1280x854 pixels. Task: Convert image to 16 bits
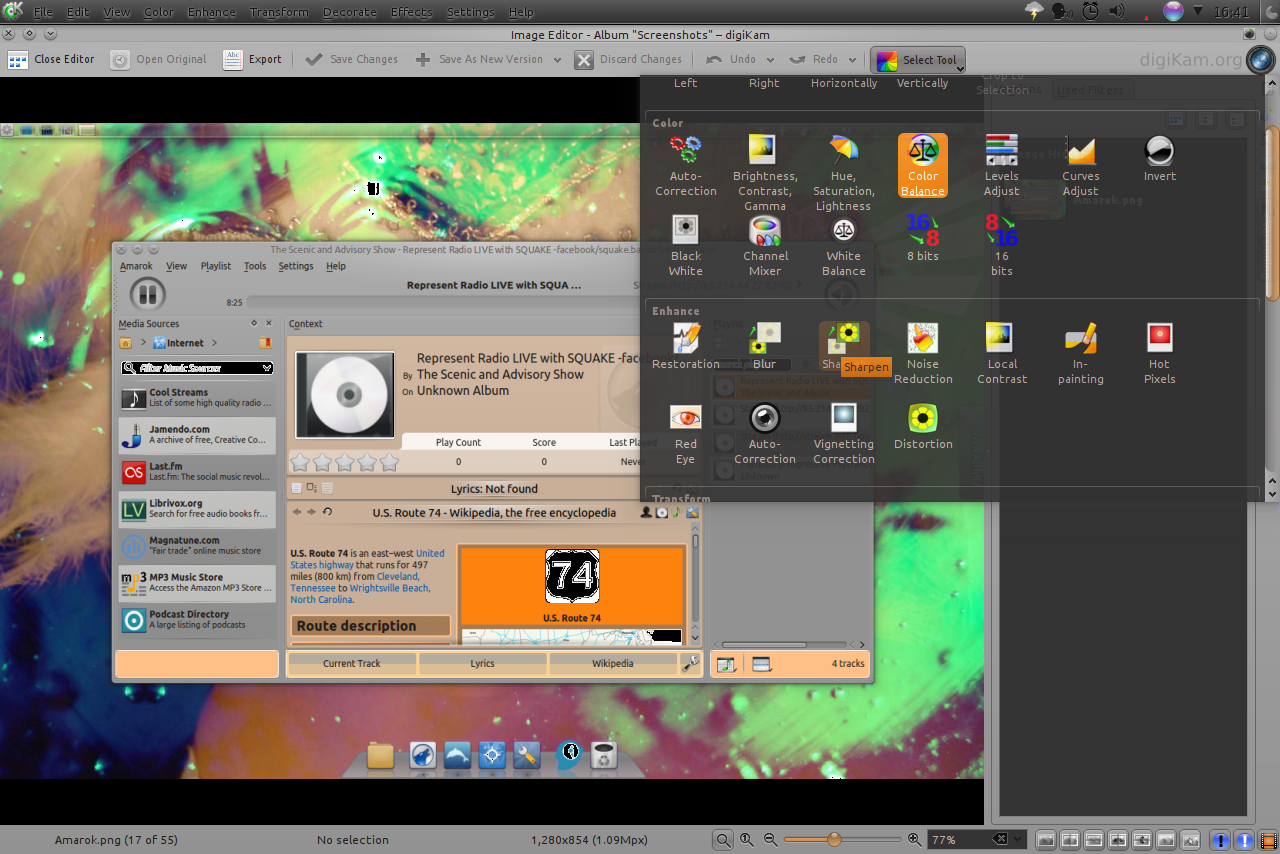[x=1001, y=246]
